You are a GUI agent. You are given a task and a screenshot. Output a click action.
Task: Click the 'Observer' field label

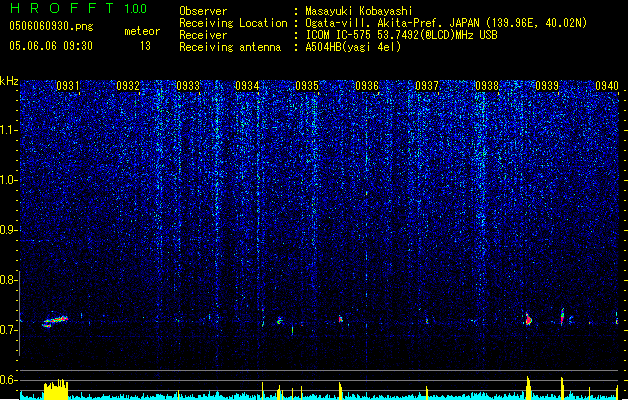[x=203, y=11]
